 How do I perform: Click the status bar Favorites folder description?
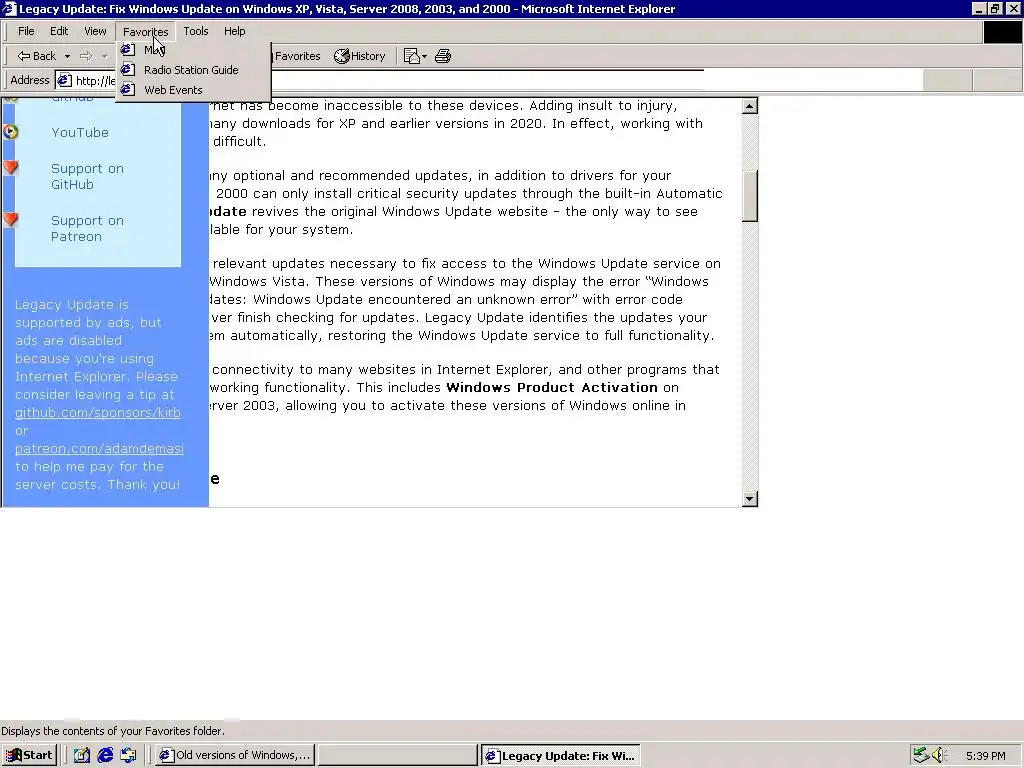coord(113,731)
